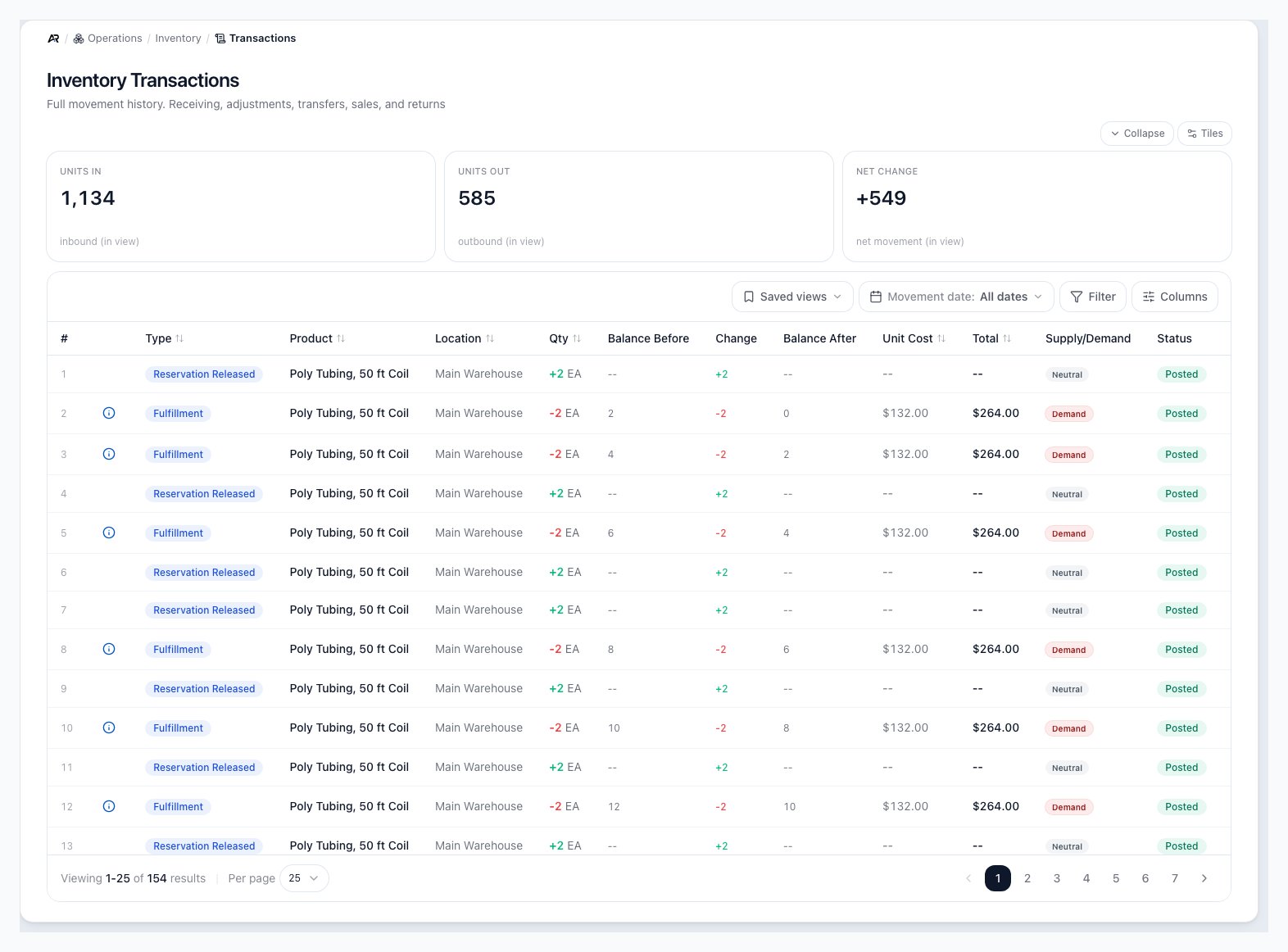Screen dimensions: 1288x952
Task: Click the app logo in breadcrumb
Action: (x=53, y=39)
